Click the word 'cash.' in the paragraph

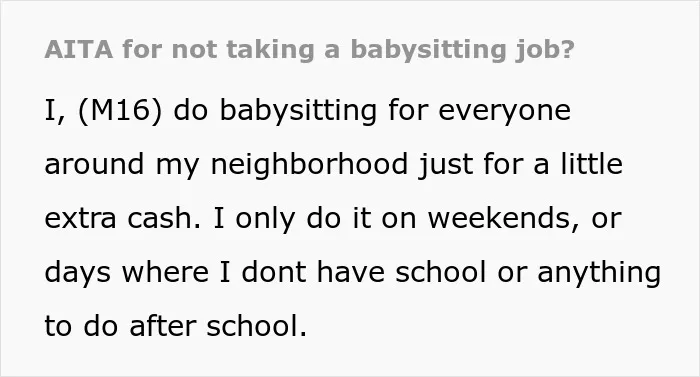pyautogui.click(x=164, y=218)
